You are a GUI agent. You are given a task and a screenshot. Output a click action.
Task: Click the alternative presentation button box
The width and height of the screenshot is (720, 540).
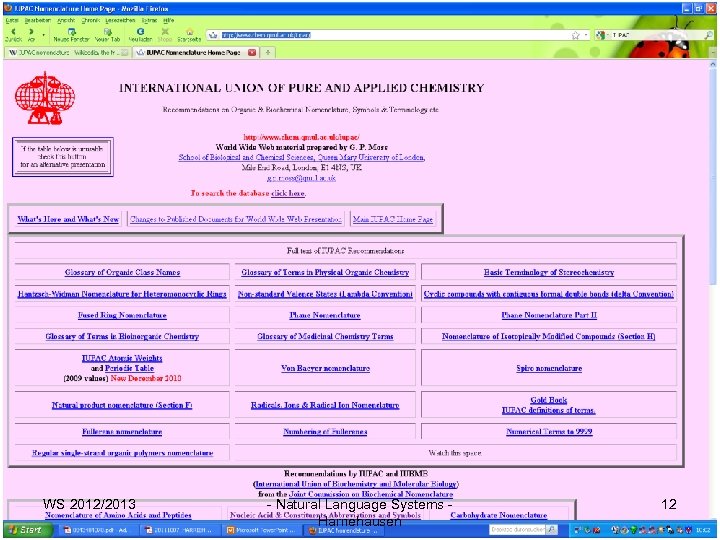63,157
